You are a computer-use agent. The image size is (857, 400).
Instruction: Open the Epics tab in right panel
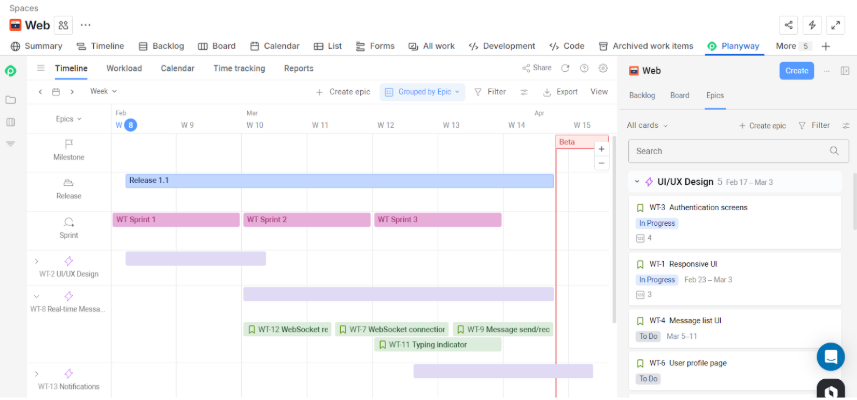click(715, 95)
